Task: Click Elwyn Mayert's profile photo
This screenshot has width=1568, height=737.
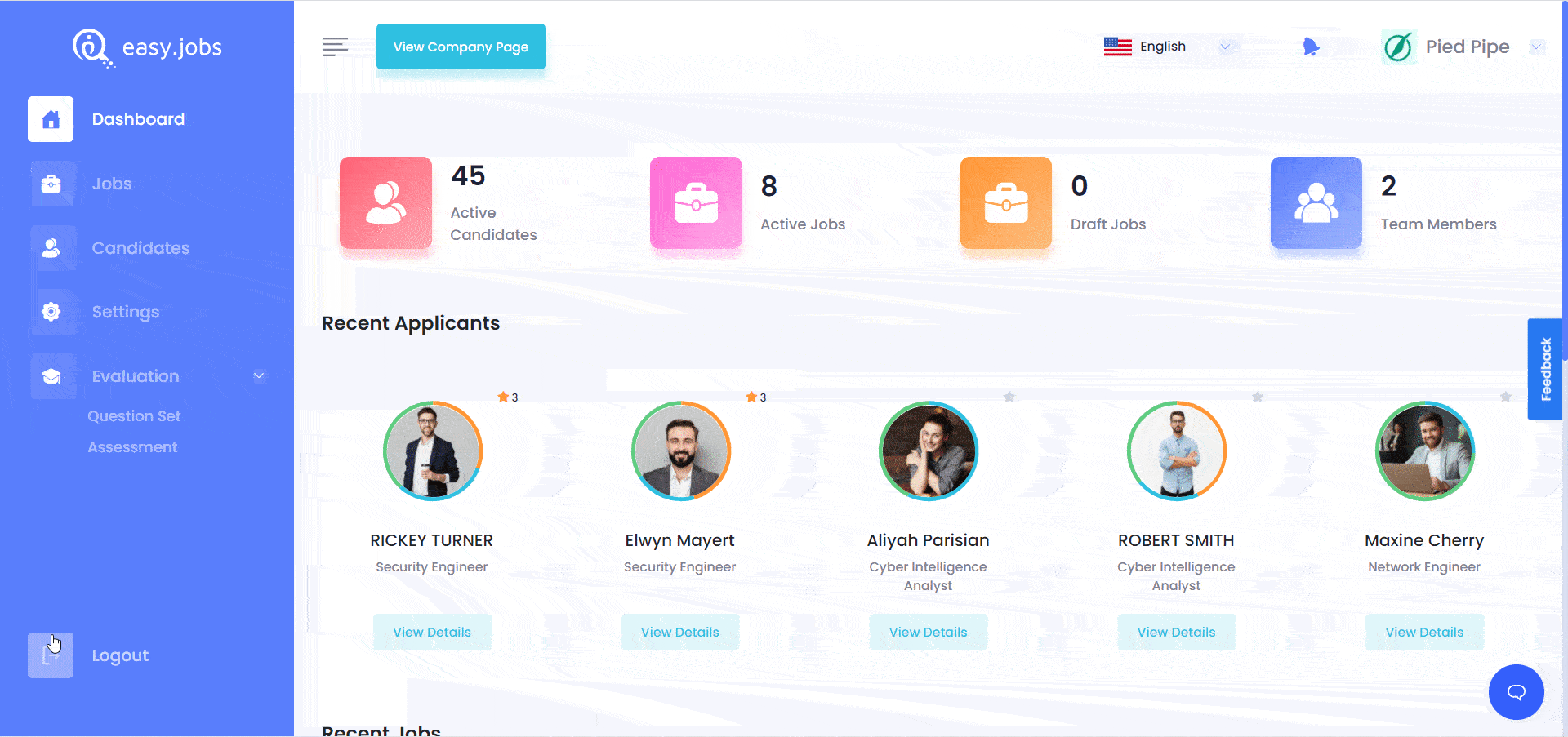Action: click(681, 451)
